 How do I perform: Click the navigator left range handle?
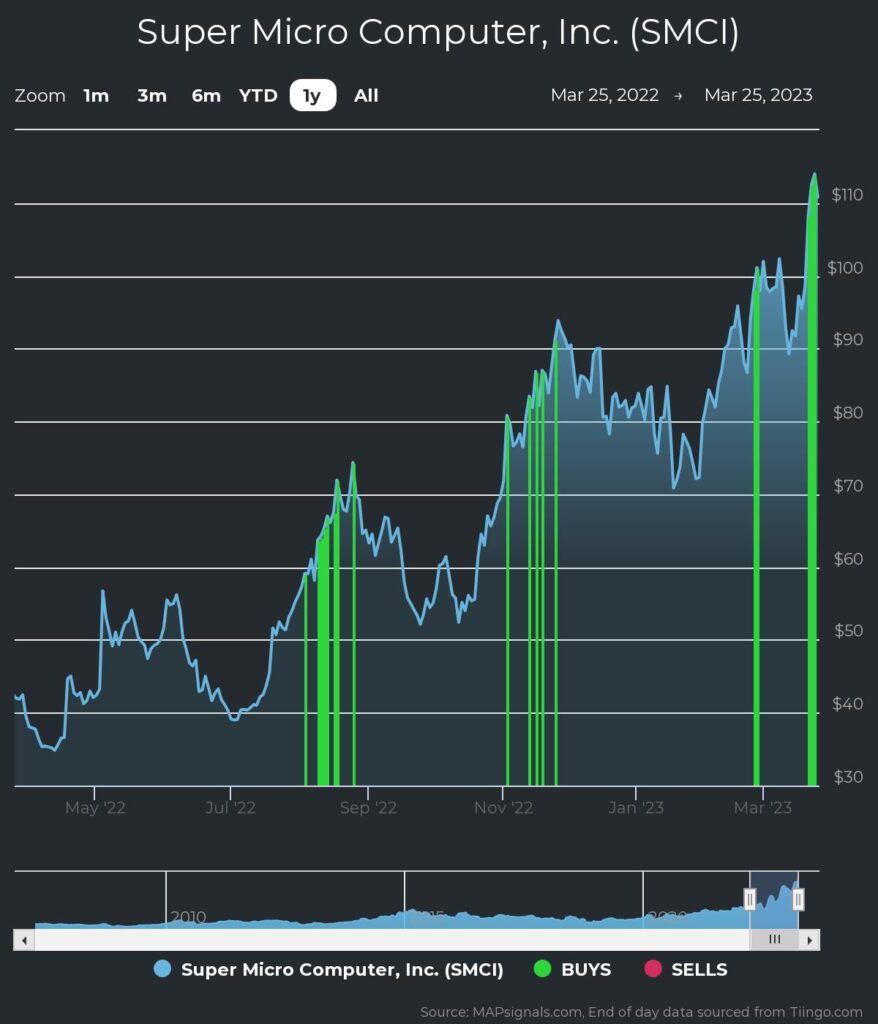[x=750, y=899]
